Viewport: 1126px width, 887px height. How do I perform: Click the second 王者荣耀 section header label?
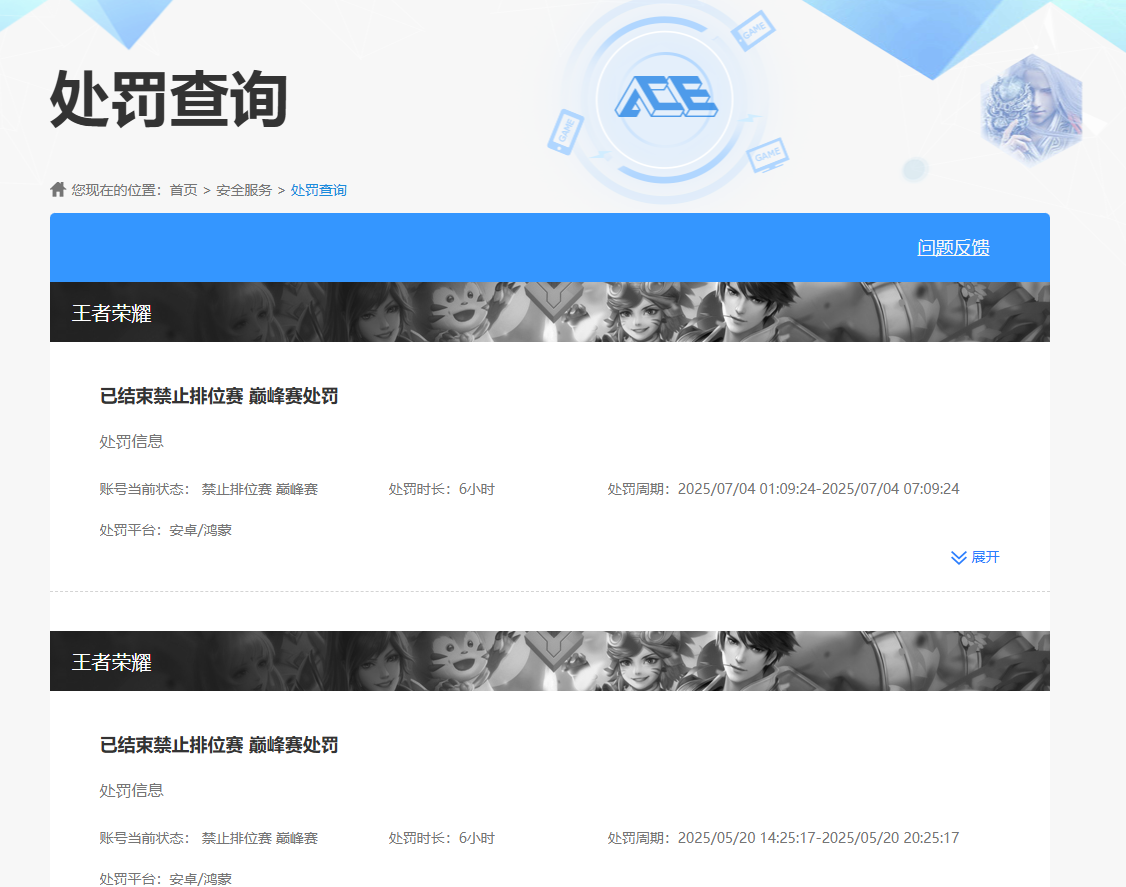(x=112, y=662)
